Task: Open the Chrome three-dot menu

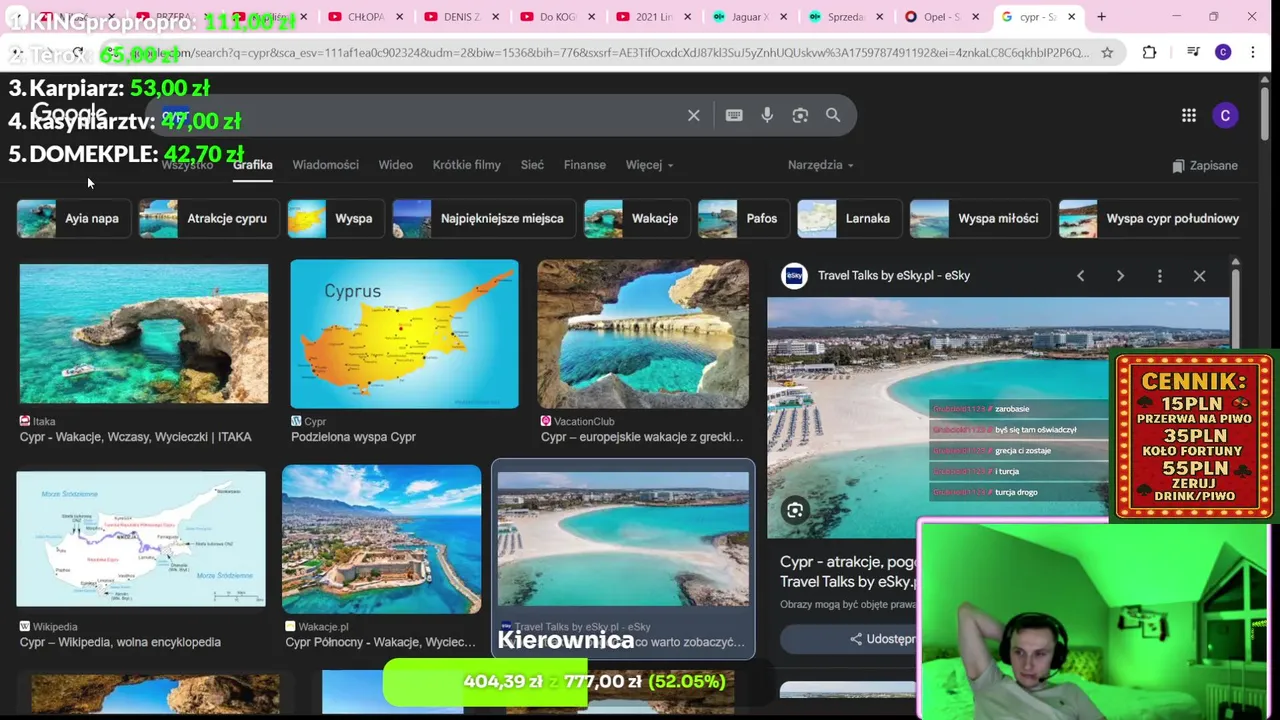Action: click(1253, 52)
